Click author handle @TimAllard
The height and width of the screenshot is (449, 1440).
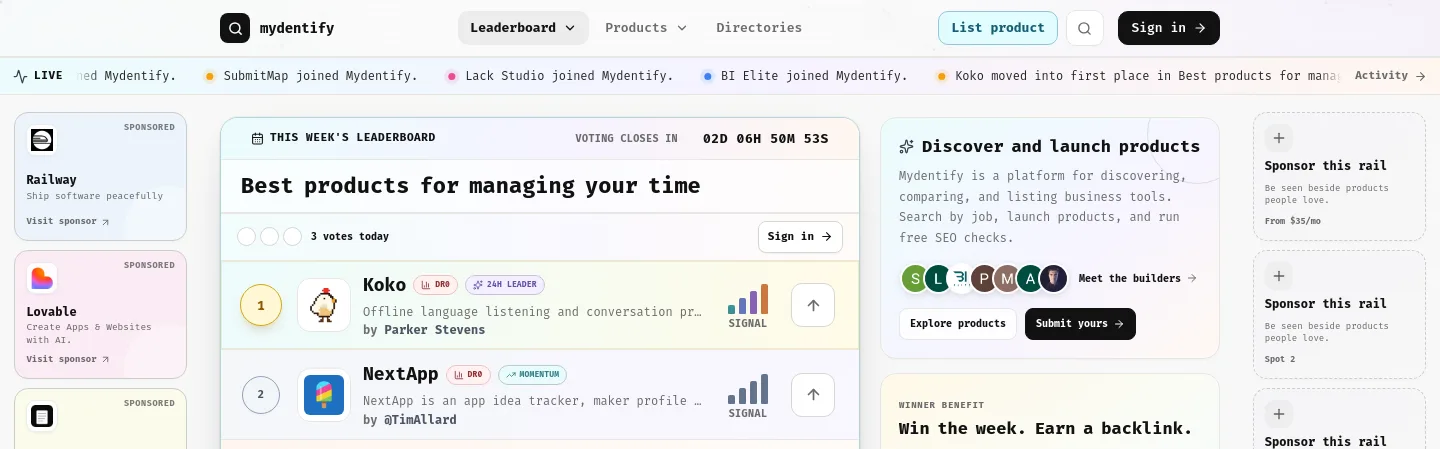(419, 420)
